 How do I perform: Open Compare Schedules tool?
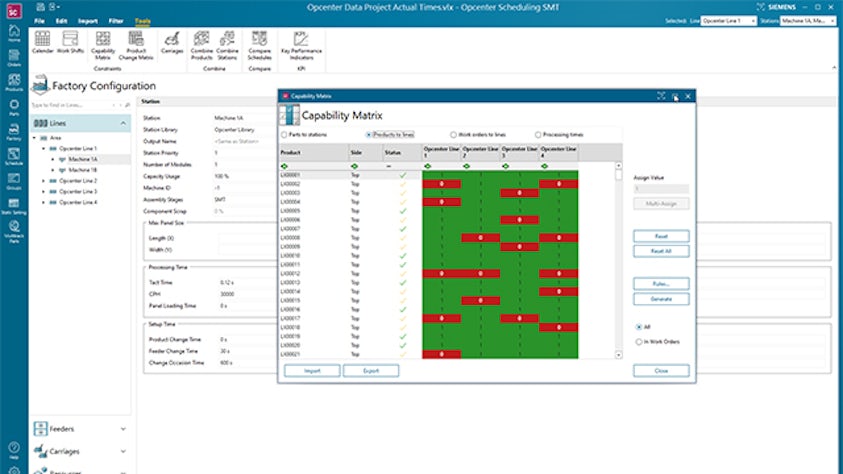pos(260,45)
